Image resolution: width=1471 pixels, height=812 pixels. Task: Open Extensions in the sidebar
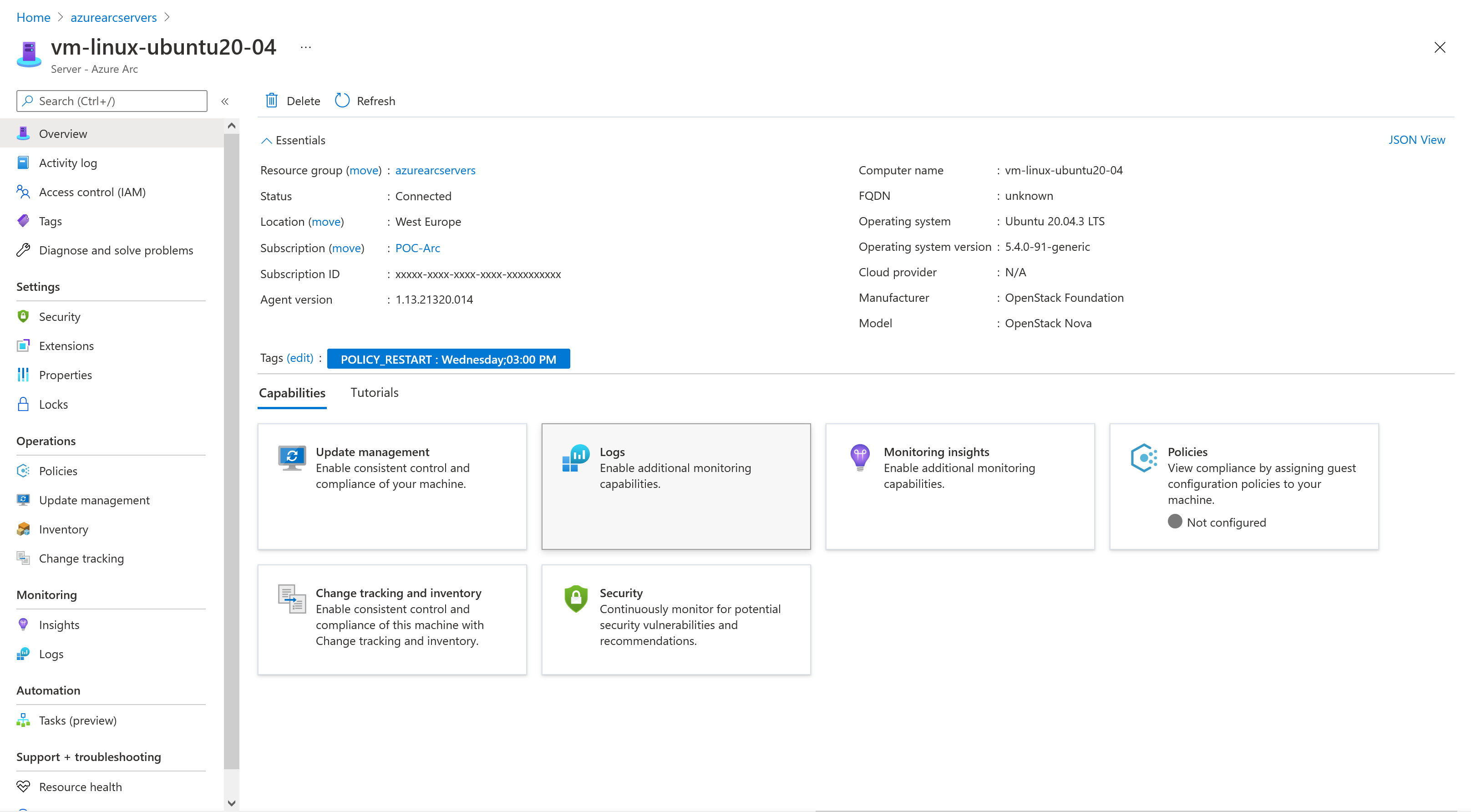coord(66,345)
